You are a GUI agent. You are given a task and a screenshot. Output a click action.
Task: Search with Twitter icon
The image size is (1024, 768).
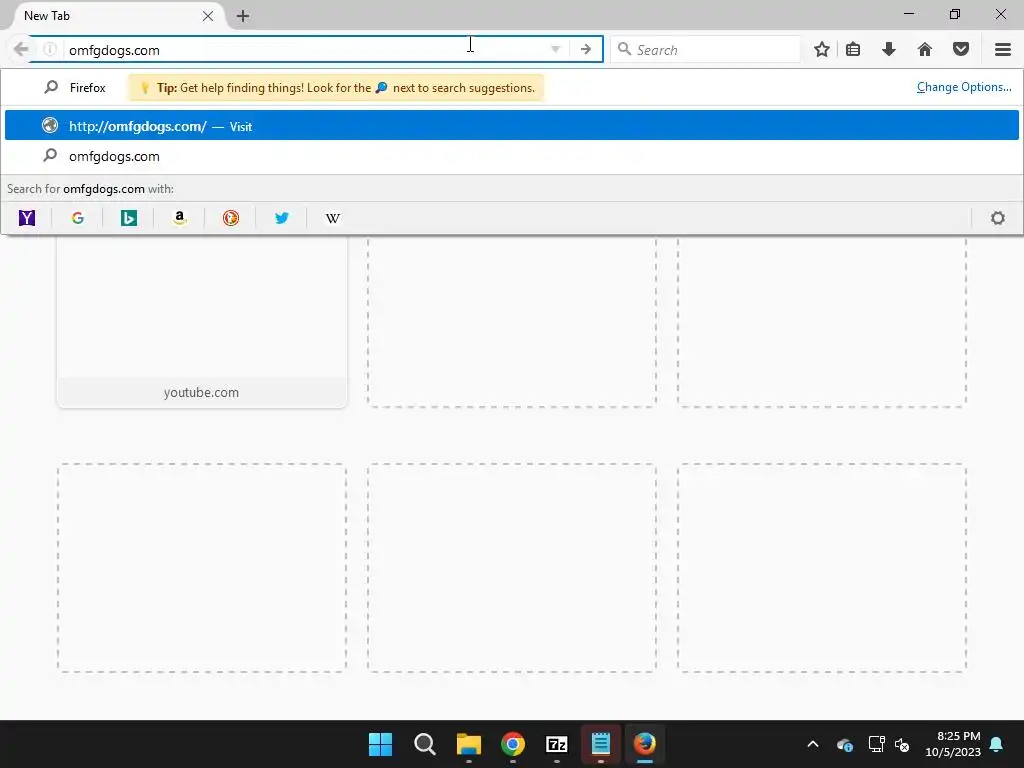tap(281, 218)
